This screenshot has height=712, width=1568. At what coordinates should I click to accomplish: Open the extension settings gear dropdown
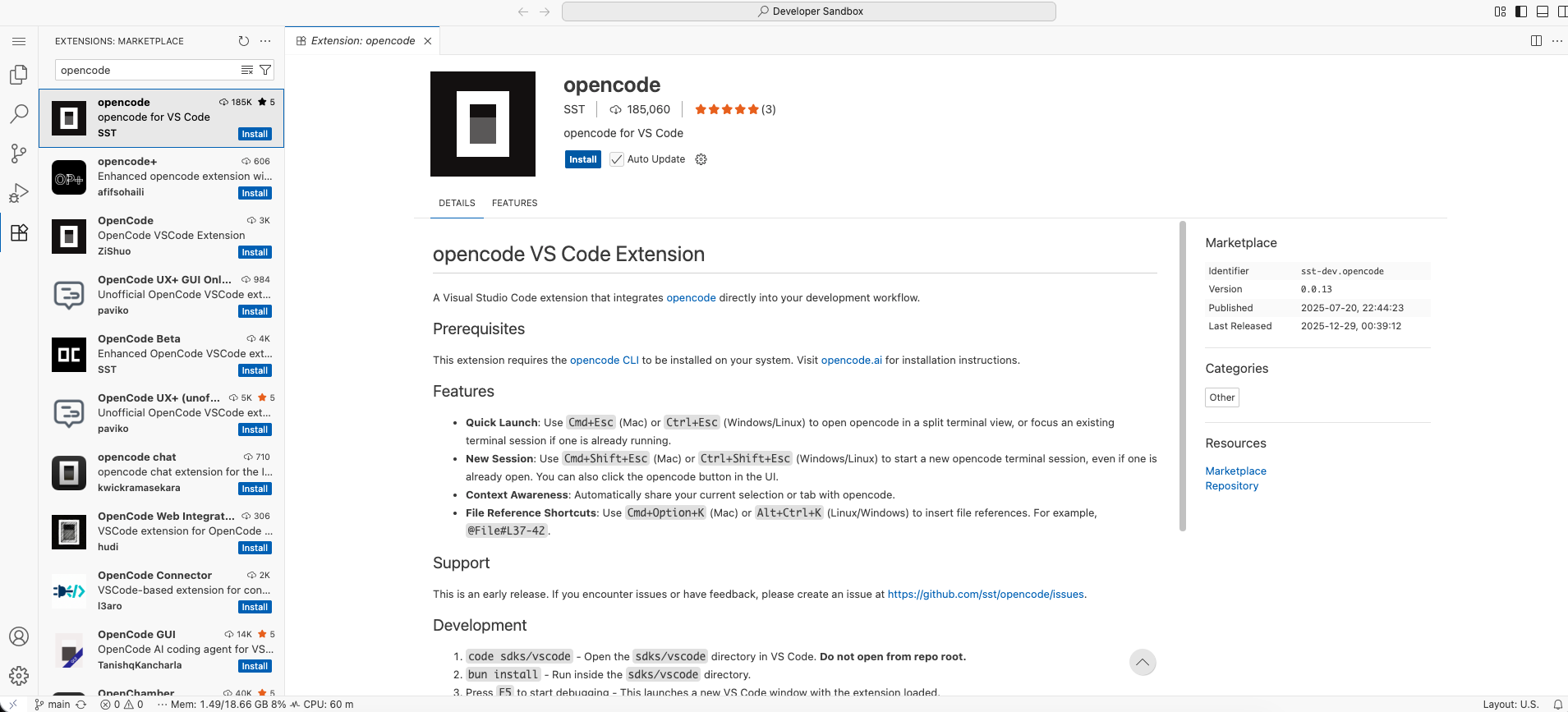coord(701,159)
